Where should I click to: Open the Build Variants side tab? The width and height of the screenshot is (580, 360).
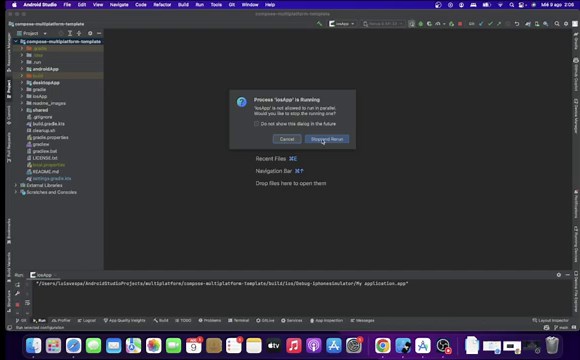click(9, 267)
